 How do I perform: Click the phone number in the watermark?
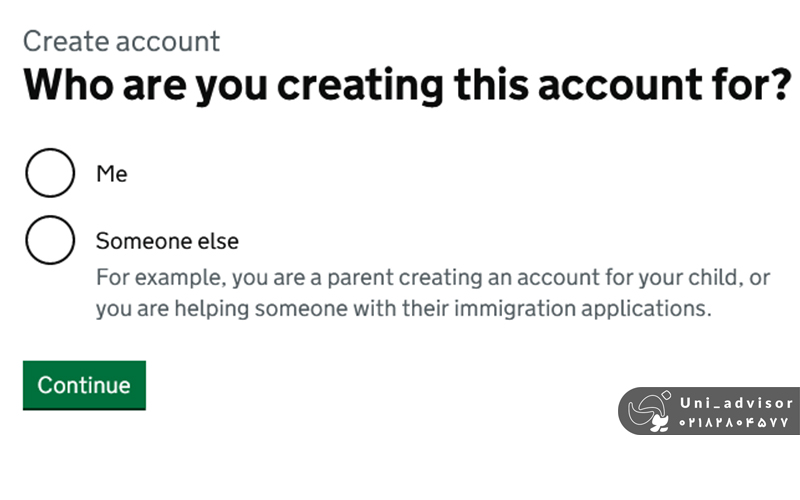click(736, 423)
